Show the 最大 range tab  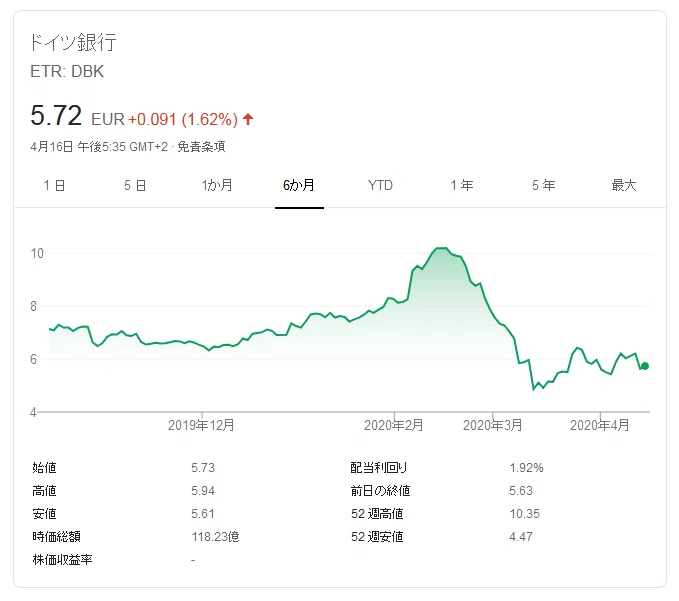[624, 185]
